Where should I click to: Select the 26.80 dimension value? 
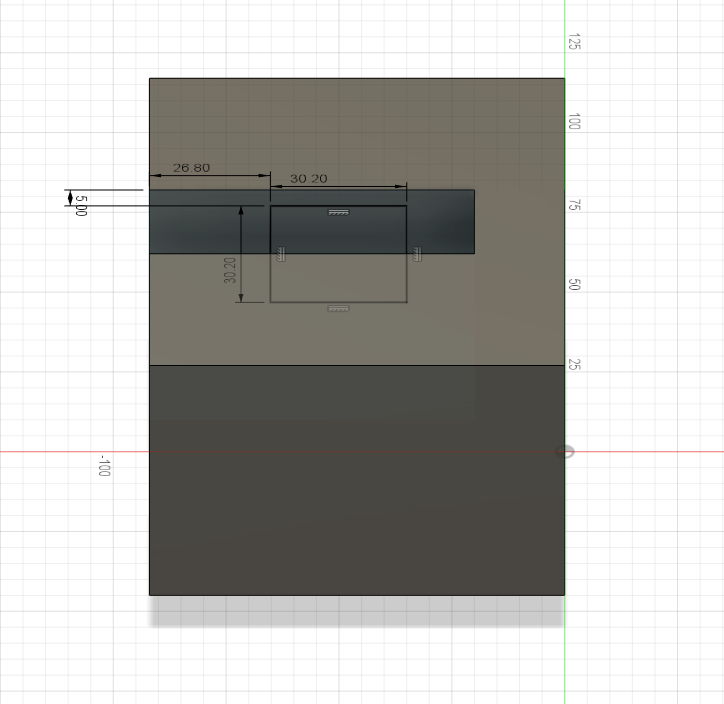pyautogui.click(x=192, y=168)
